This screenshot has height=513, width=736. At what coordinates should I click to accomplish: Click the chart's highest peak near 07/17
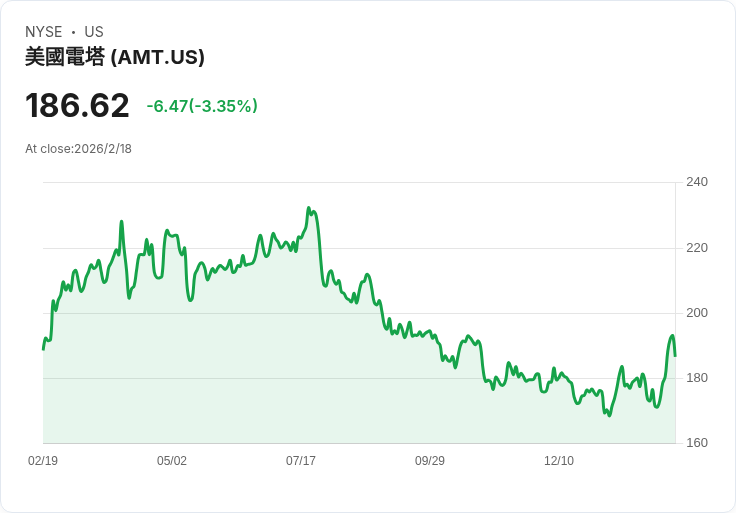308,207
